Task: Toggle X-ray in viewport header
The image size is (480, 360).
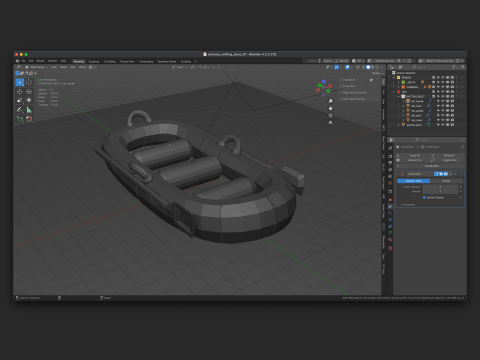Action: click(x=358, y=67)
